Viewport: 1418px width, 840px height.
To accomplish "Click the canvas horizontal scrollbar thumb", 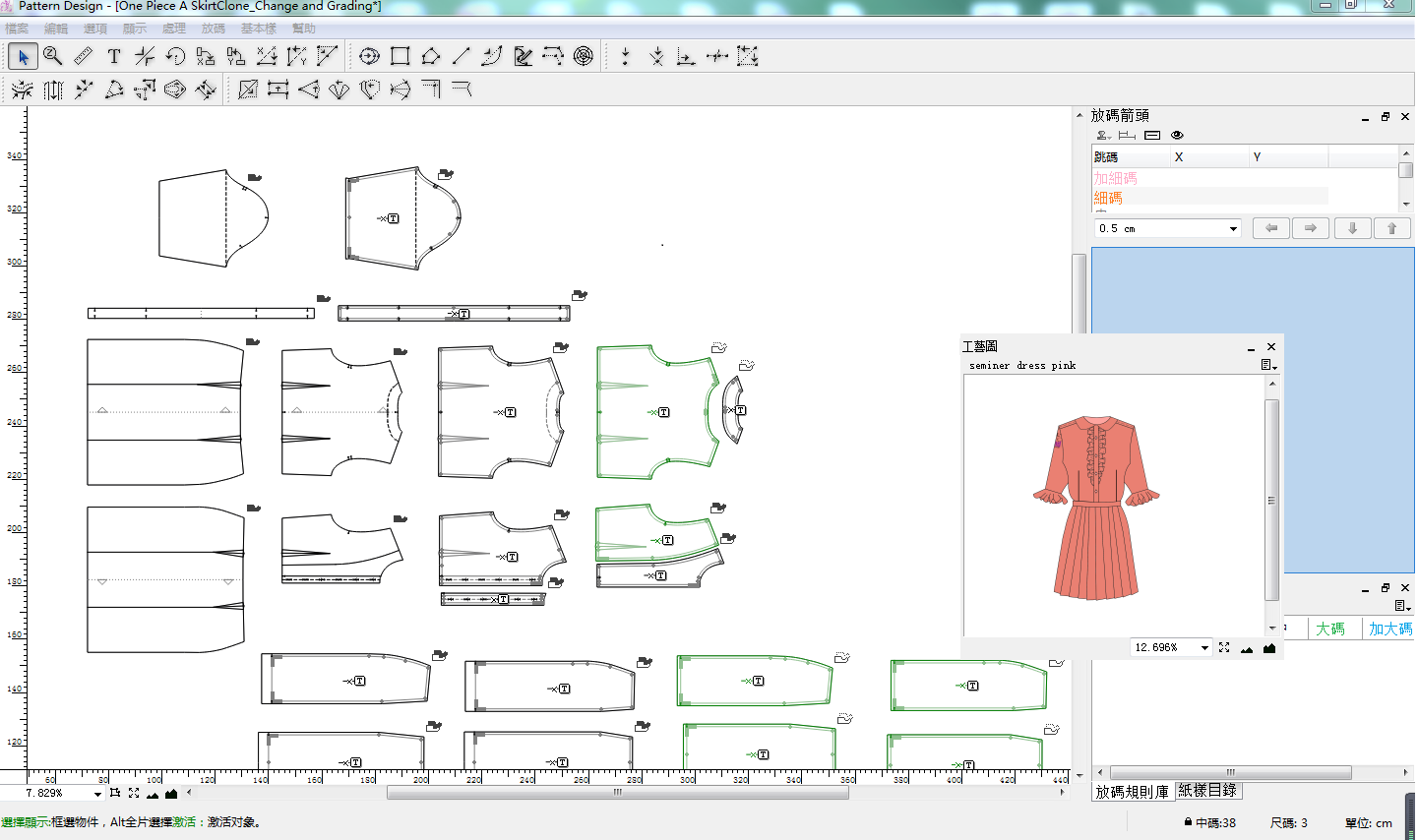I will (617, 792).
